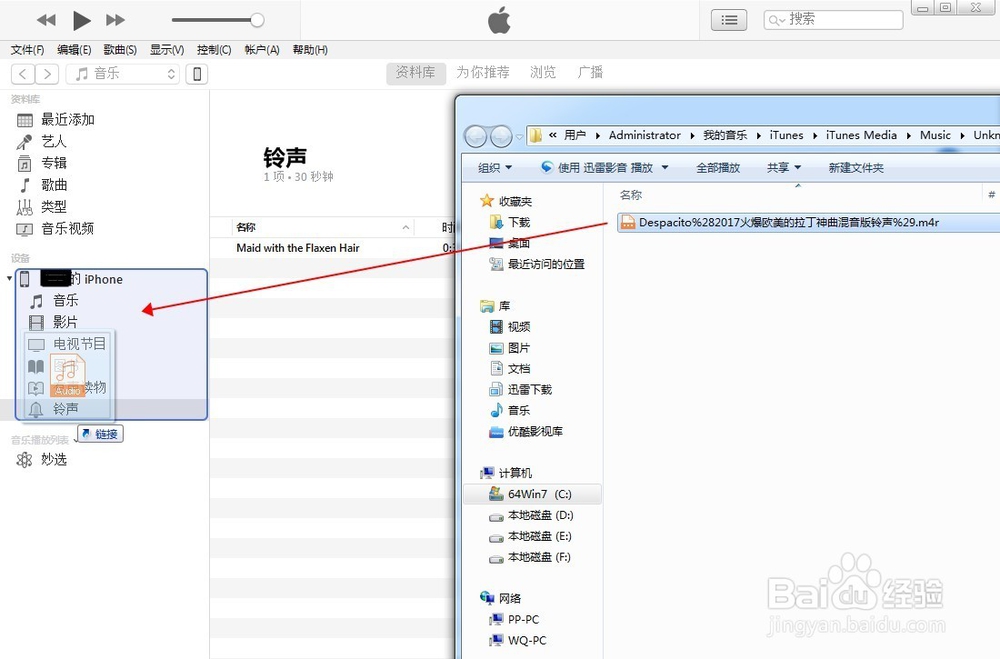Click Administrator in the Explorer address path
This screenshot has height=659, width=1000.
coord(645,135)
